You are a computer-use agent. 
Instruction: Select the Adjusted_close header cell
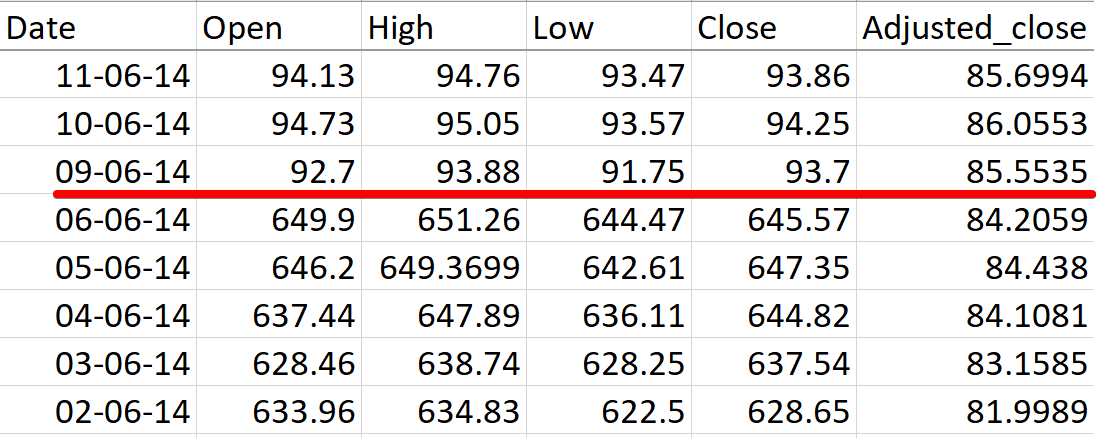[x=976, y=28]
